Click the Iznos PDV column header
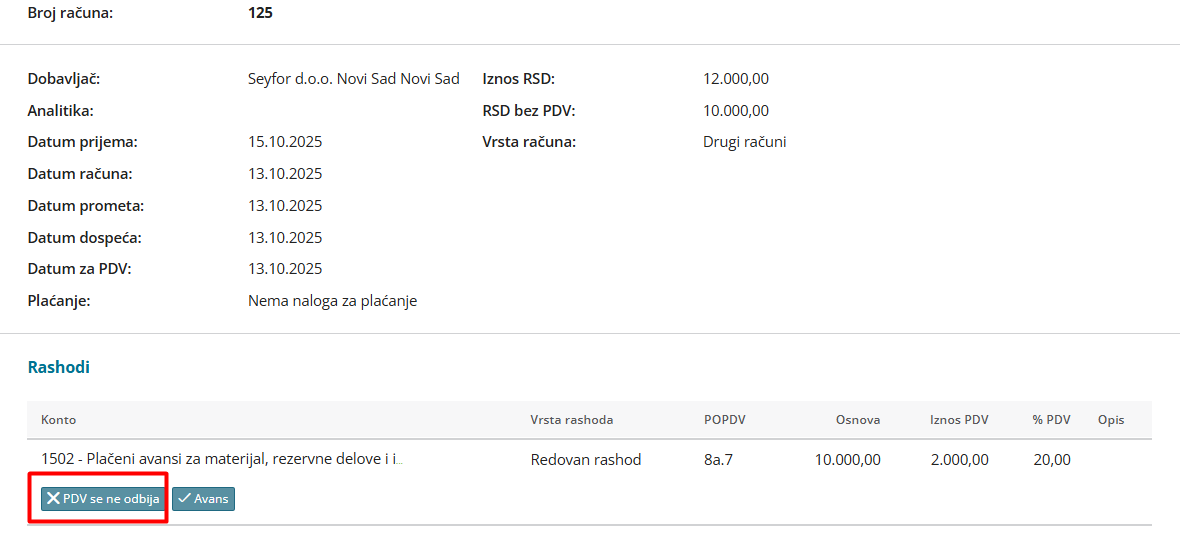Viewport: 1180px width, 542px height. [x=959, y=420]
